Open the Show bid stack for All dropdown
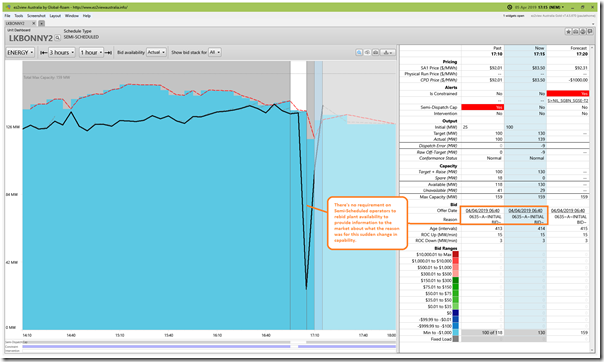This screenshot has height=362, width=604. coord(215,52)
